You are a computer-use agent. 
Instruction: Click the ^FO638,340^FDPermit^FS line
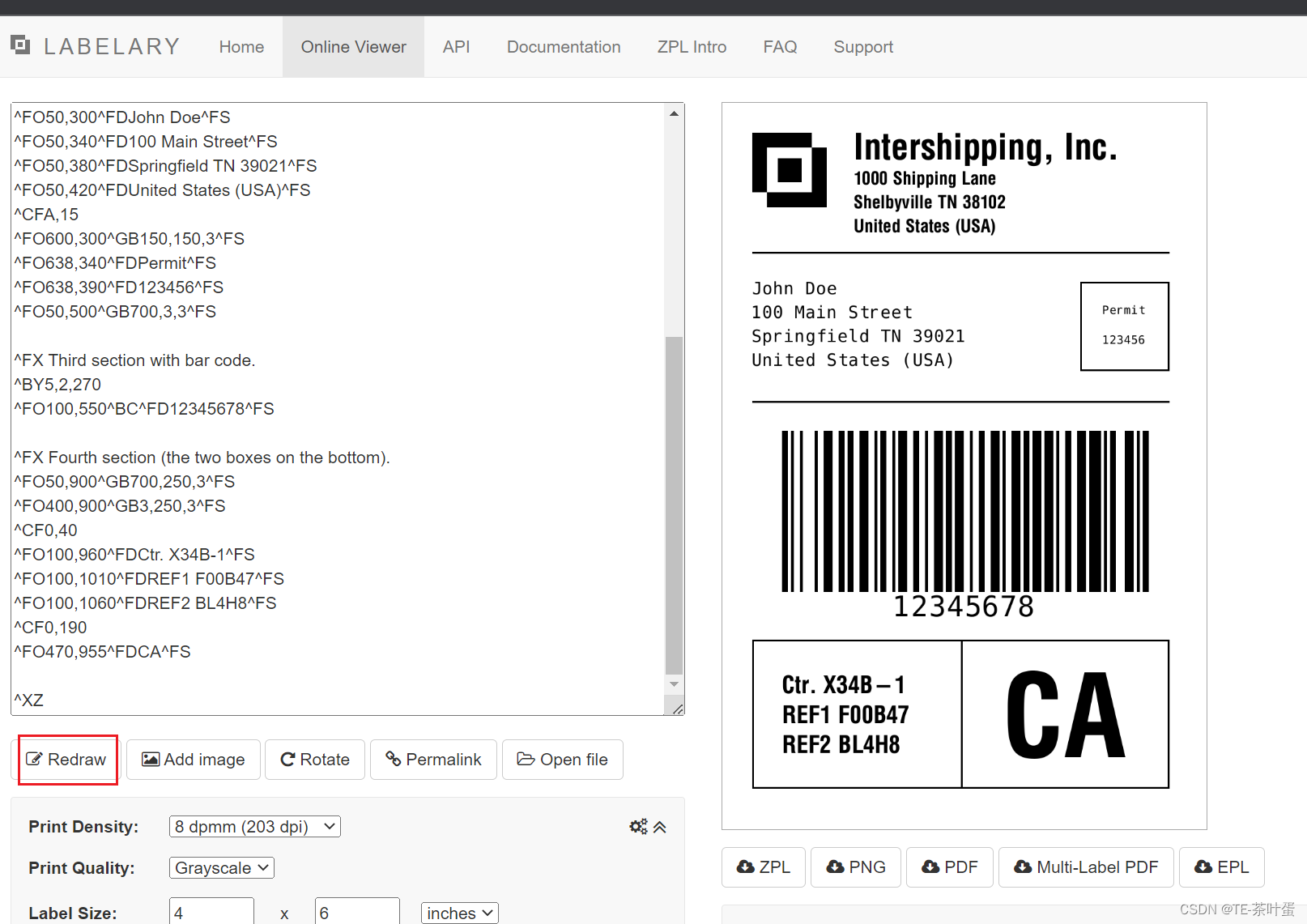tap(115, 263)
